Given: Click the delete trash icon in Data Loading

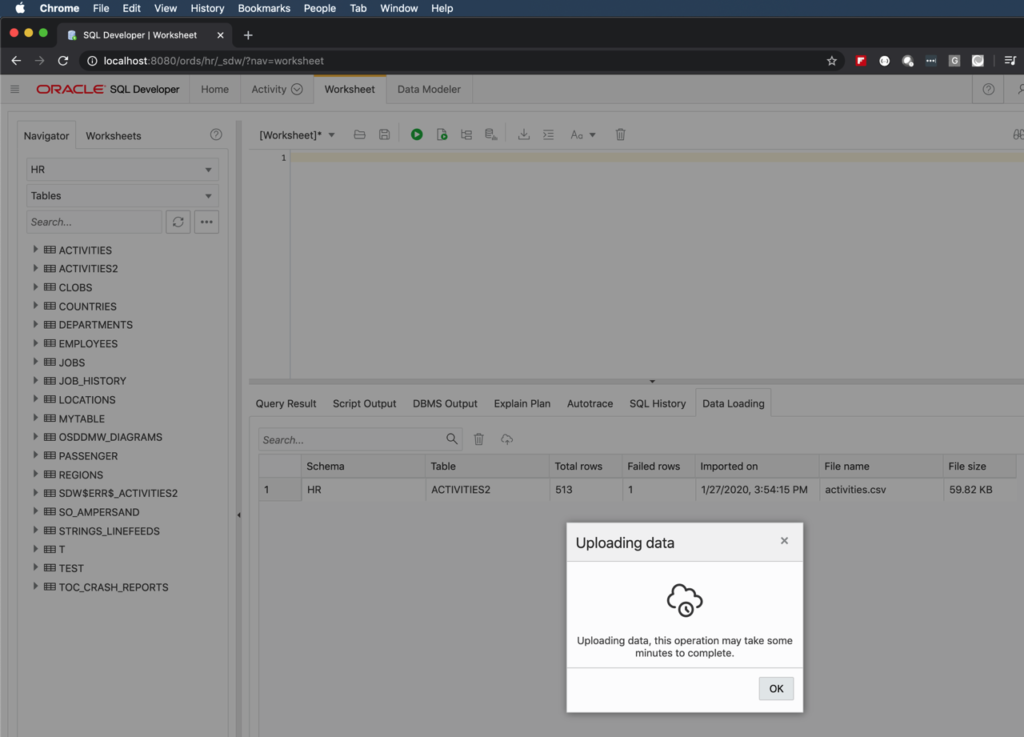Looking at the screenshot, I should (479, 439).
